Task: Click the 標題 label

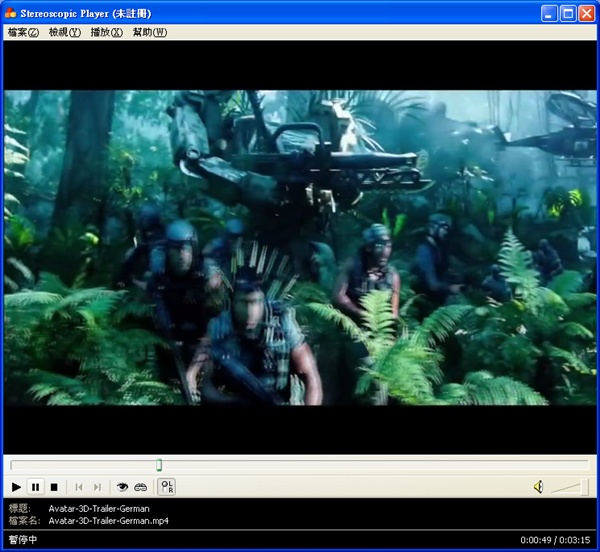Action: pyautogui.click(x=19, y=508)
